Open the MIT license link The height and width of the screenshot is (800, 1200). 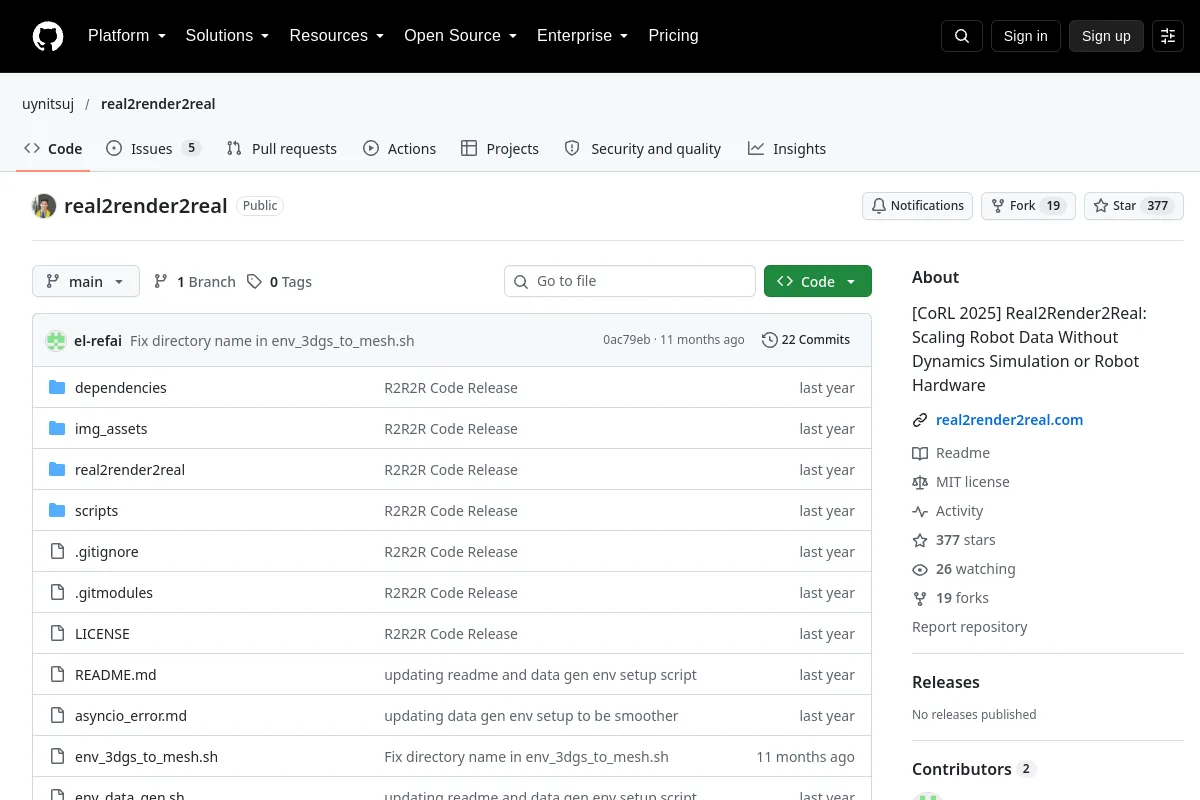(961, 482)
